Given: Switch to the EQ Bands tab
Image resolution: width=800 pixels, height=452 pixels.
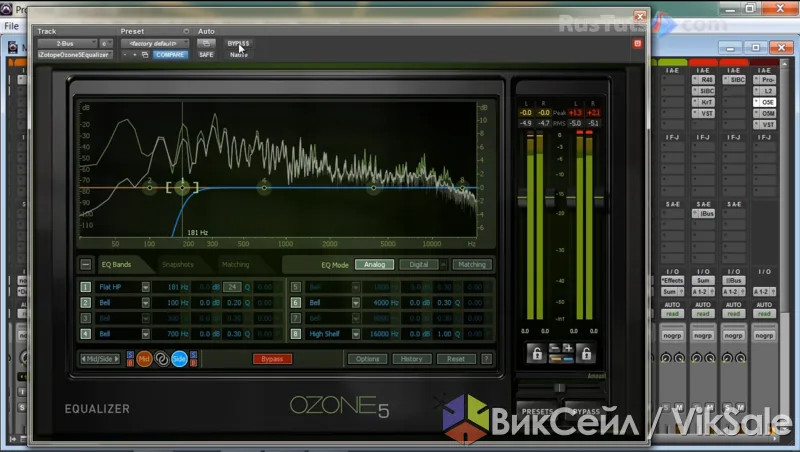Looking at the screenshot, I should 116,264.
